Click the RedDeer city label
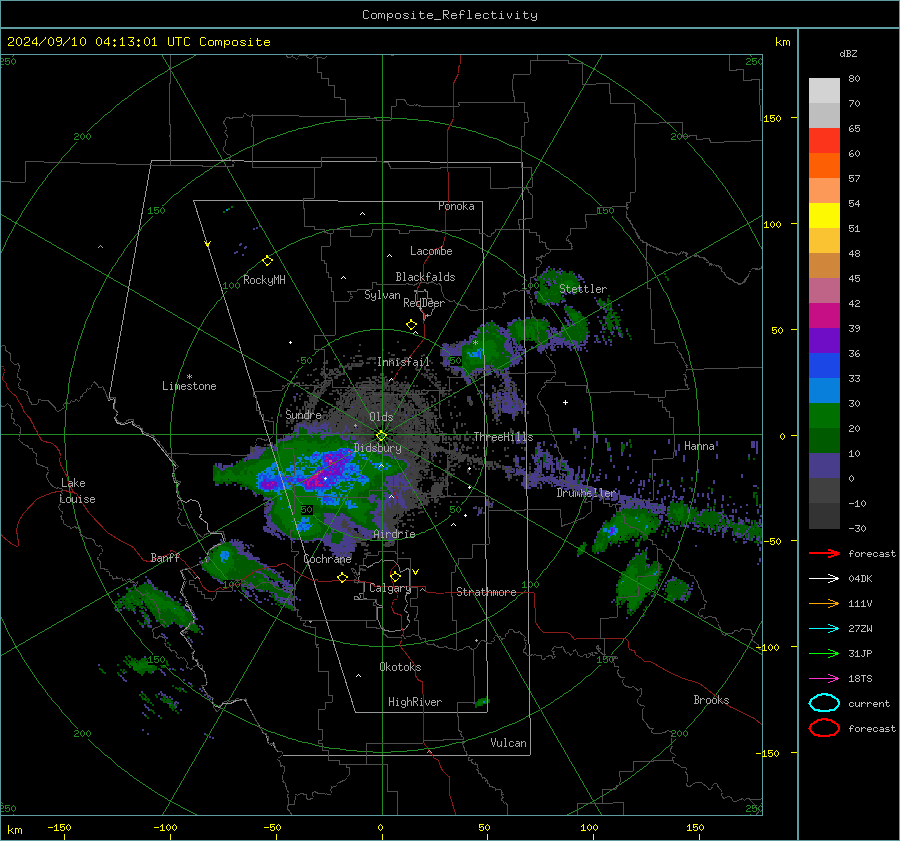The width and height of the screenshot is (900, 841). point(424,303)
